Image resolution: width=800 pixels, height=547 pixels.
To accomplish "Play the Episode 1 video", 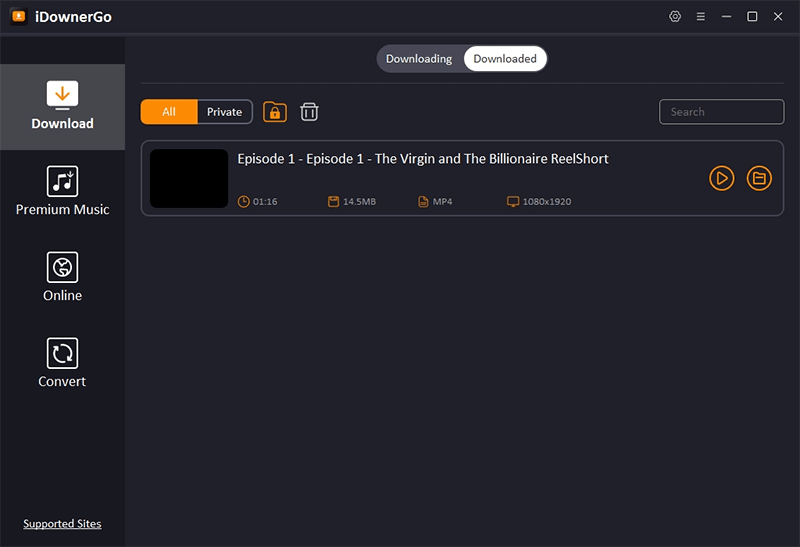I will 721,178.
